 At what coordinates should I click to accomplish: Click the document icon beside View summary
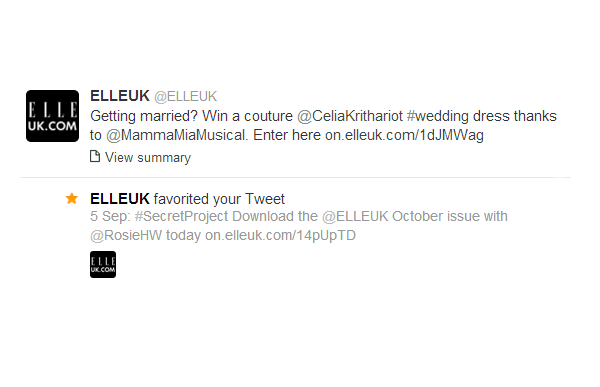tap(95, 157)
